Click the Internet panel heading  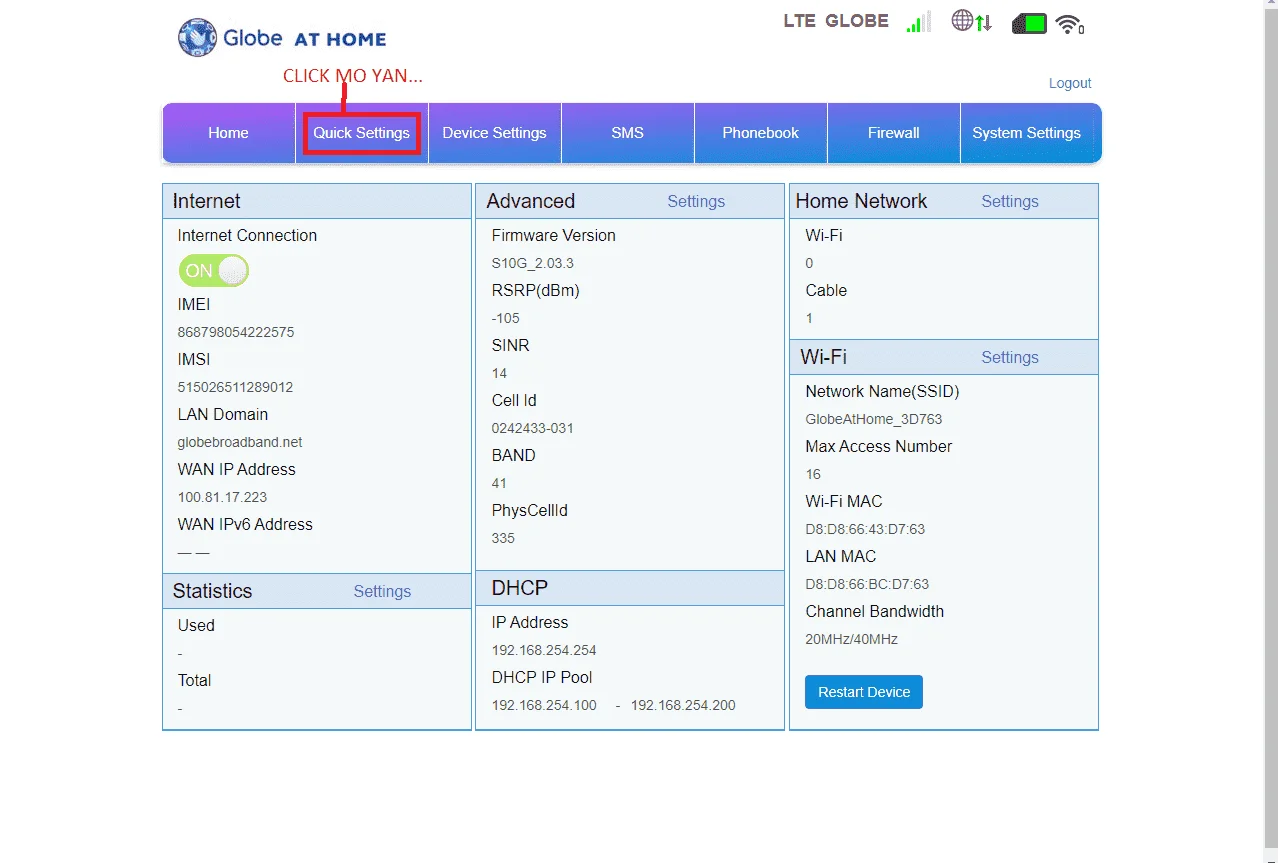point(207,201)
